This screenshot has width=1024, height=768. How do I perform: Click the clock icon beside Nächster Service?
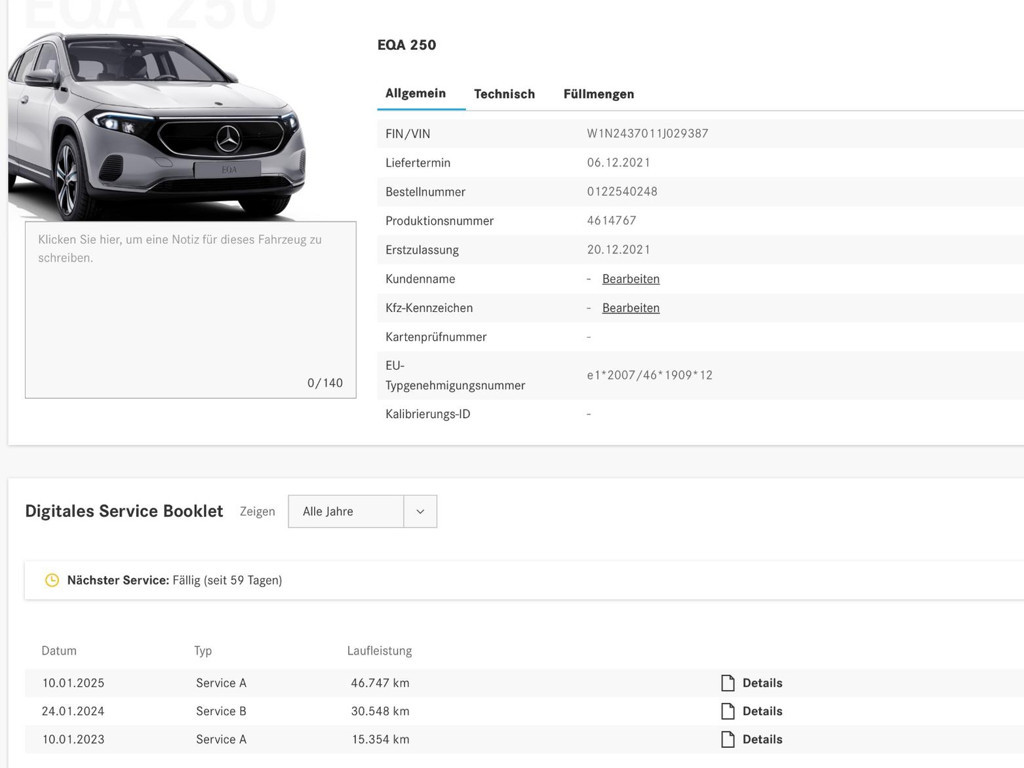click(52, 579)
